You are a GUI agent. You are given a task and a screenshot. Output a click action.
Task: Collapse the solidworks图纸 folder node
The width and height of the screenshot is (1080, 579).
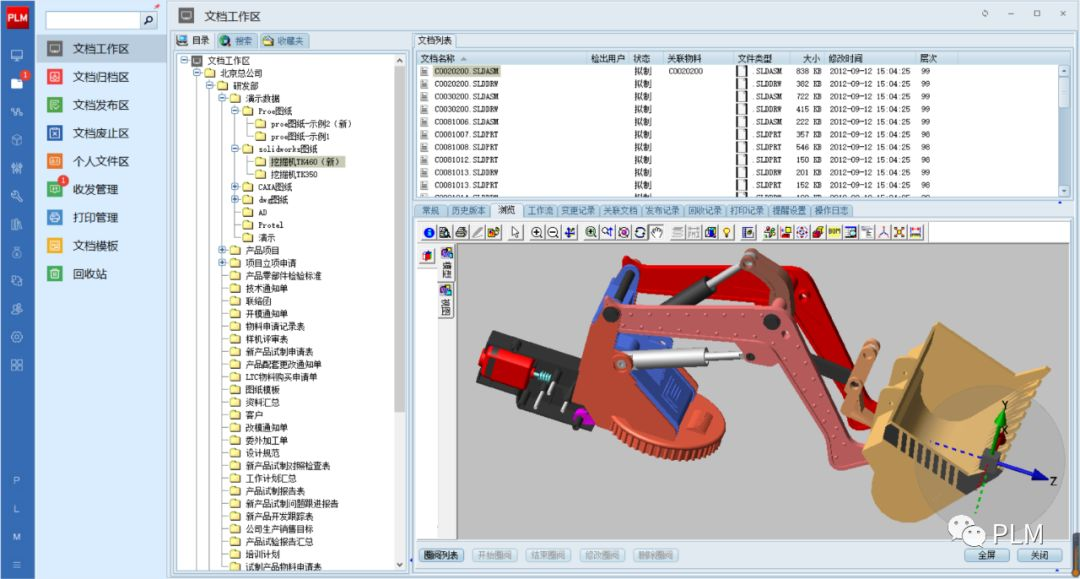[x=235, y=149]
